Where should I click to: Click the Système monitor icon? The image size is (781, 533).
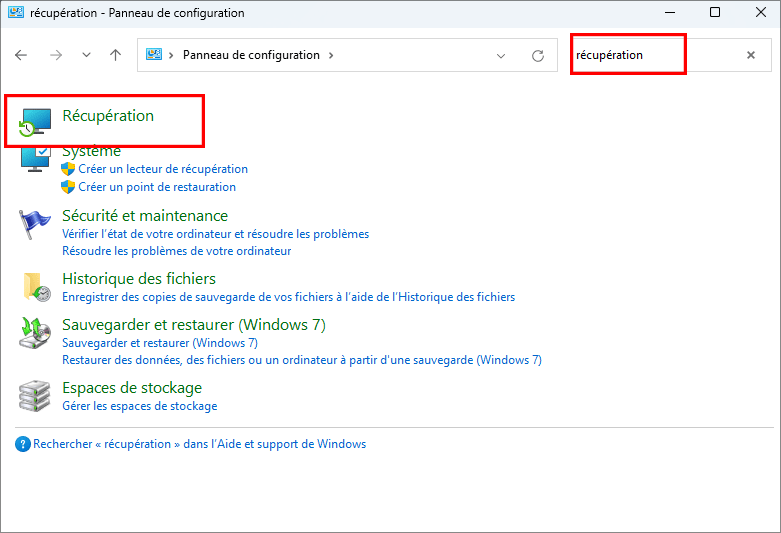click(x=35, y=159)
